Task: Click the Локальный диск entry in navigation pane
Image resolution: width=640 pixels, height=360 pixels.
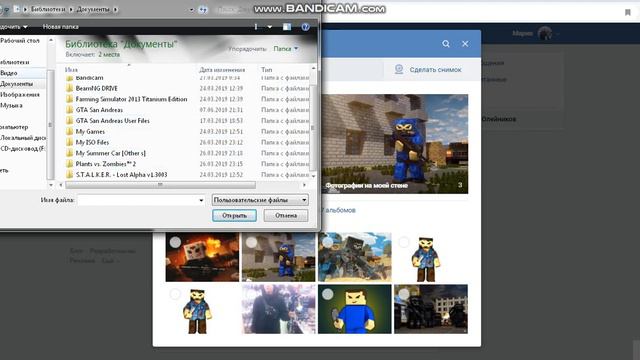Action: [x=22, y=138]
